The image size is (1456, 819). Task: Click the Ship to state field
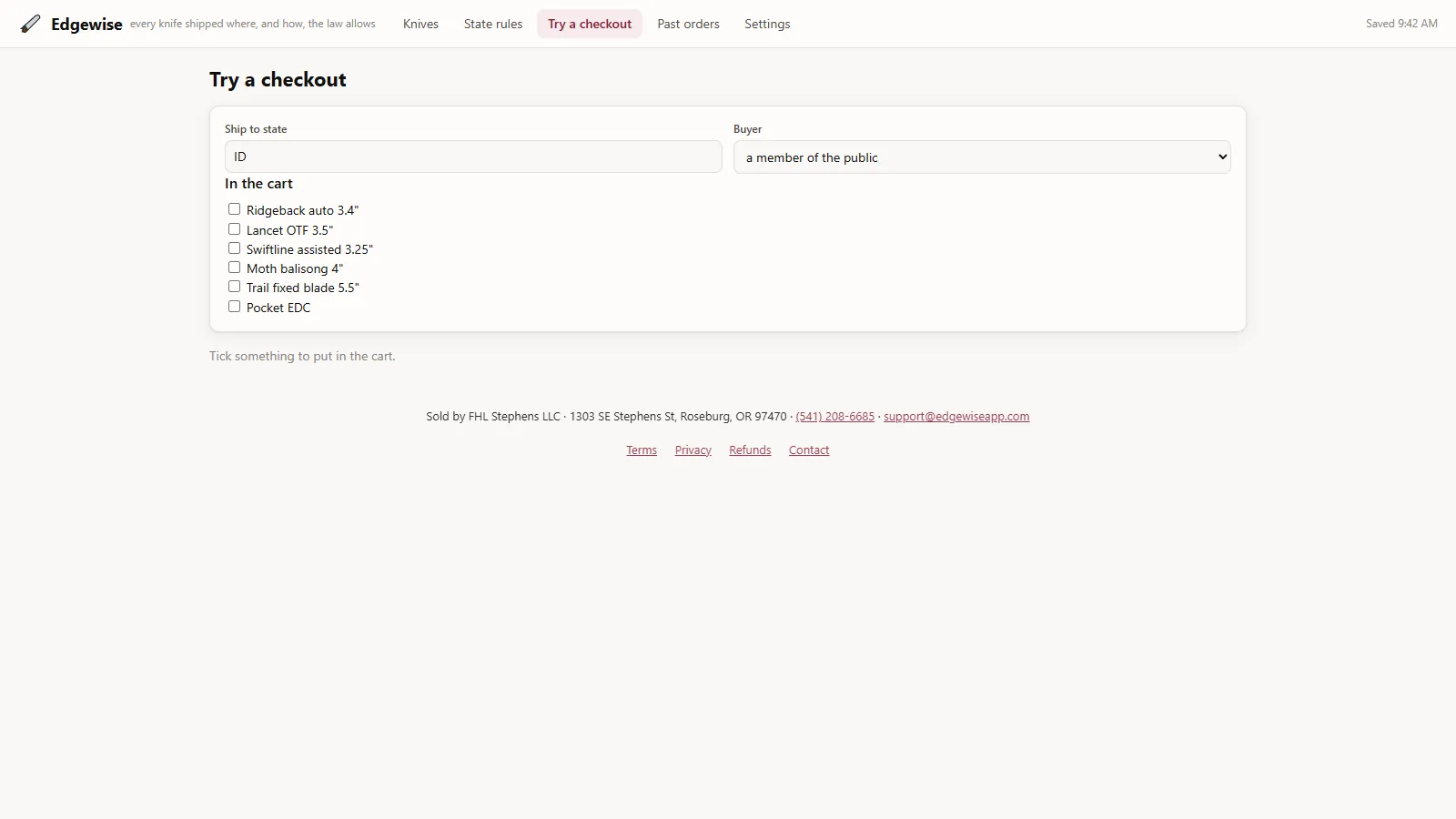(473, 157)
